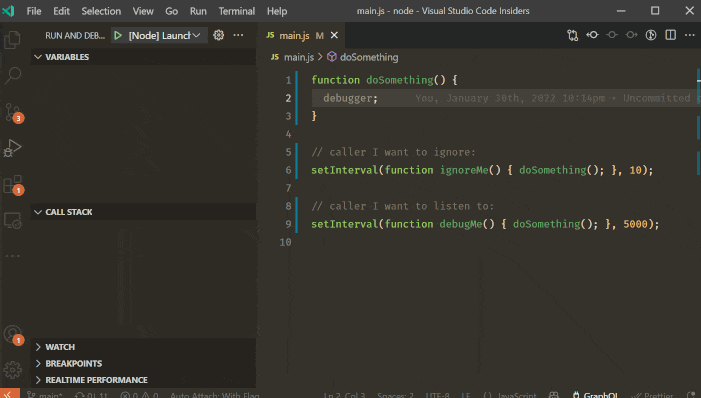Expand the REALTIME PERFORMANCE section

pyautogui.click(x=143, y=380)
